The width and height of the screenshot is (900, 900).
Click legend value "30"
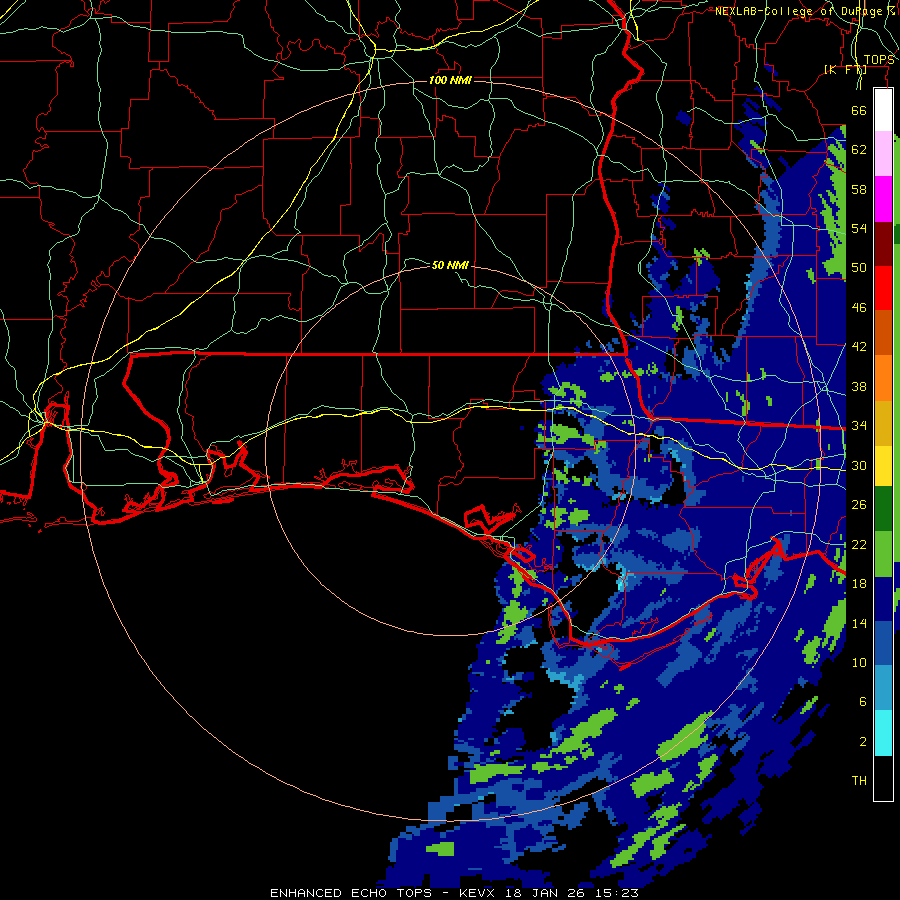859,465
